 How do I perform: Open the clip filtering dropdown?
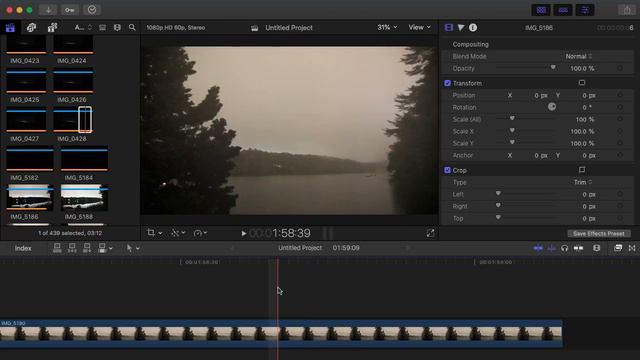click(83, 27)
